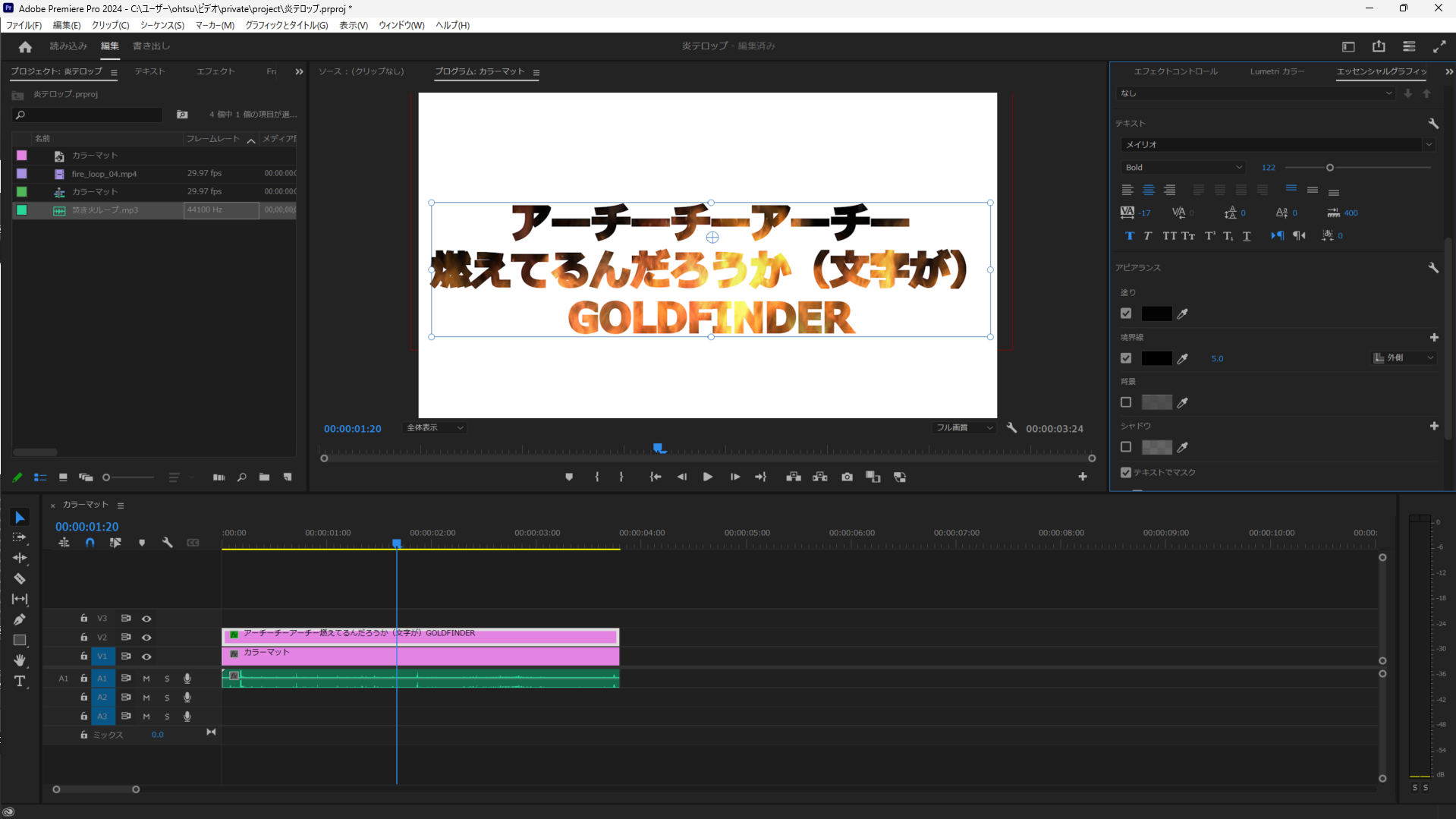
Task: Click the New Item icon in Project panel
Action: [288, 477]
